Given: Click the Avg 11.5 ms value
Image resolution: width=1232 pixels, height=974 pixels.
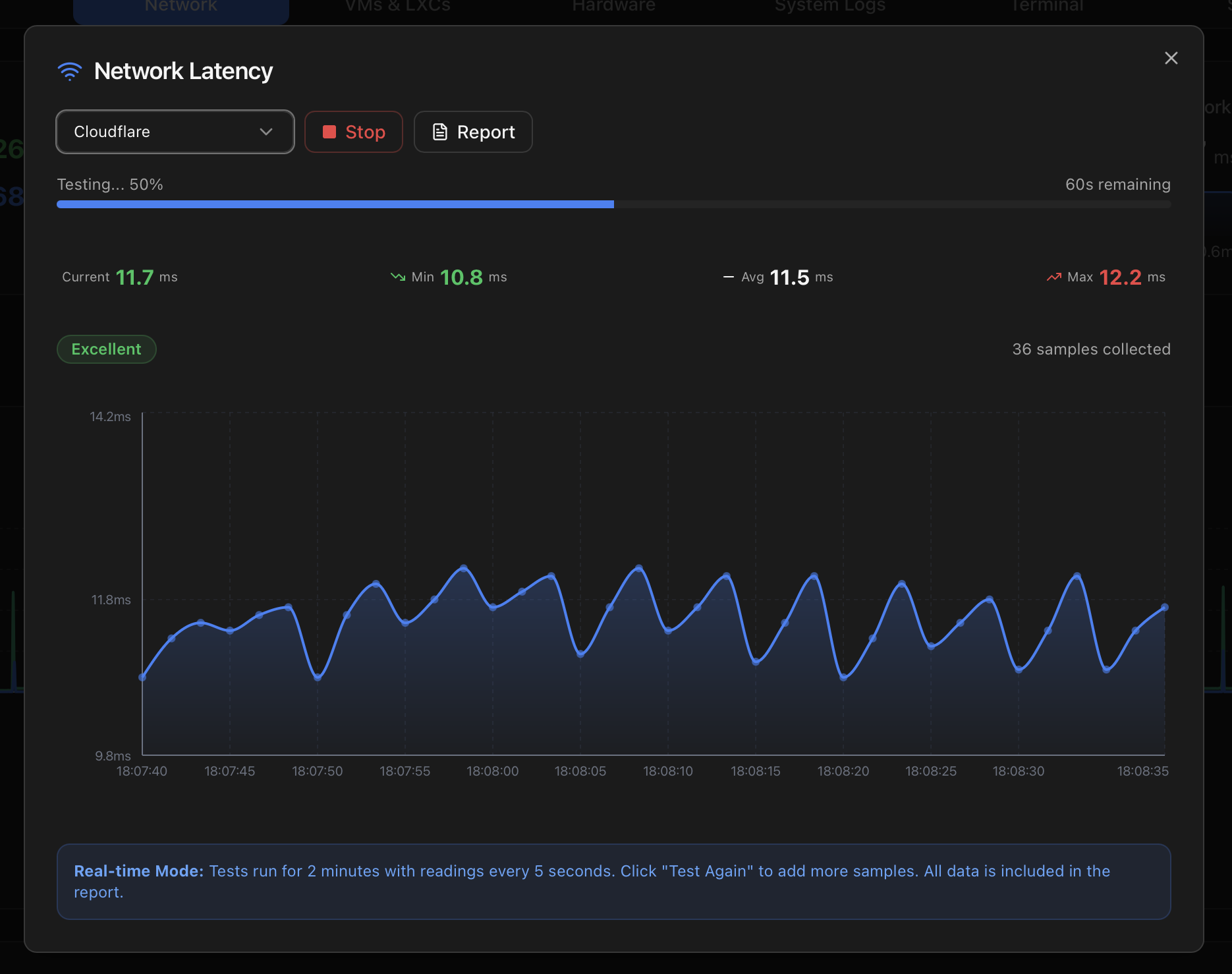Looking at the screenshot, I should (789, 277).
